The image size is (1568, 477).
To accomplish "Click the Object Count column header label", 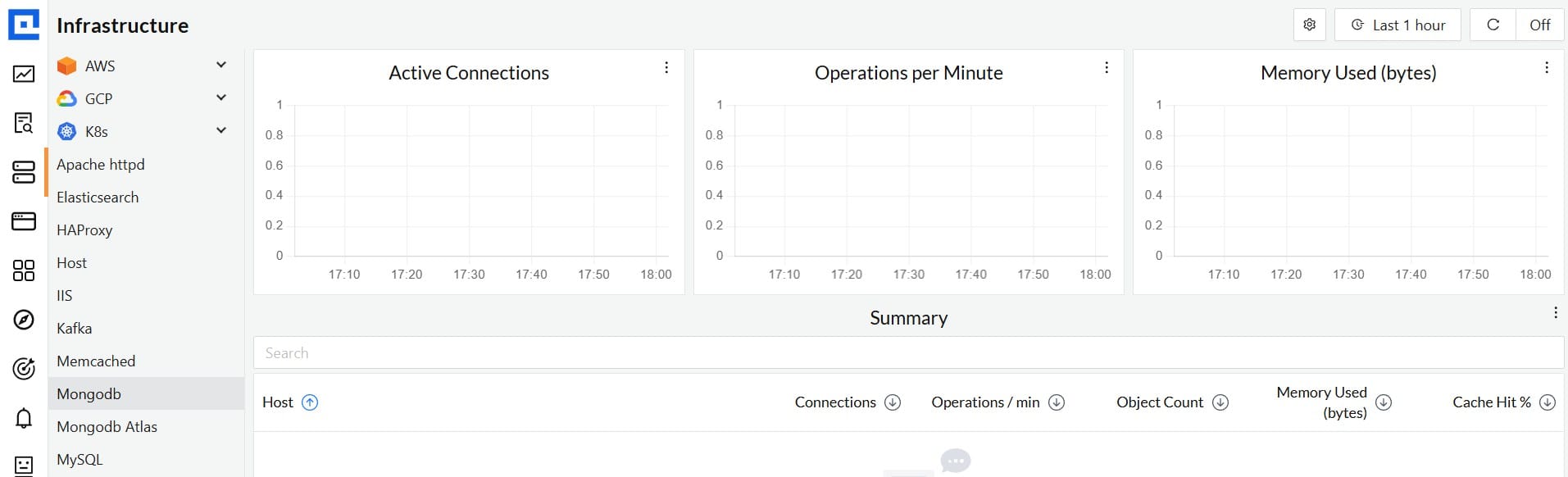I will pyautogui.click(x=1160, y=402).
